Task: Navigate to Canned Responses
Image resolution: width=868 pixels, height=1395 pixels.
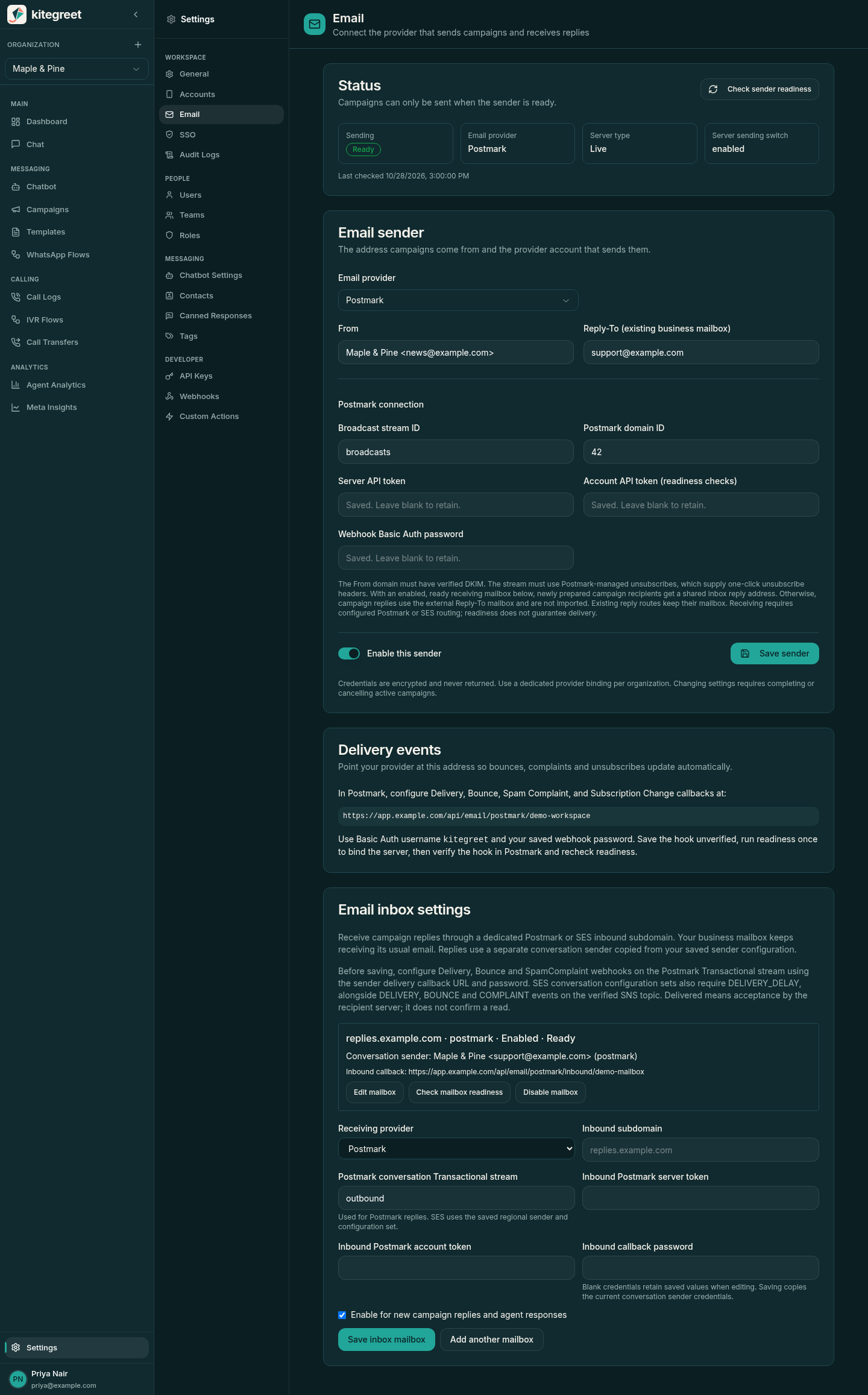Action: tap(221, 316)
